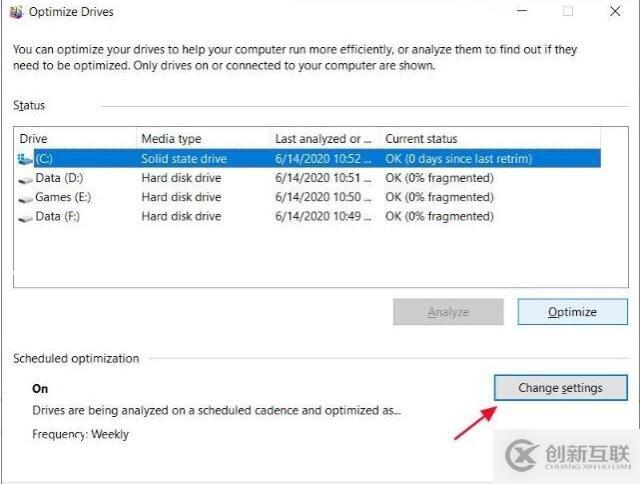Maximize the Optimize Drives window
640x484 pixels.
(568, 12)
